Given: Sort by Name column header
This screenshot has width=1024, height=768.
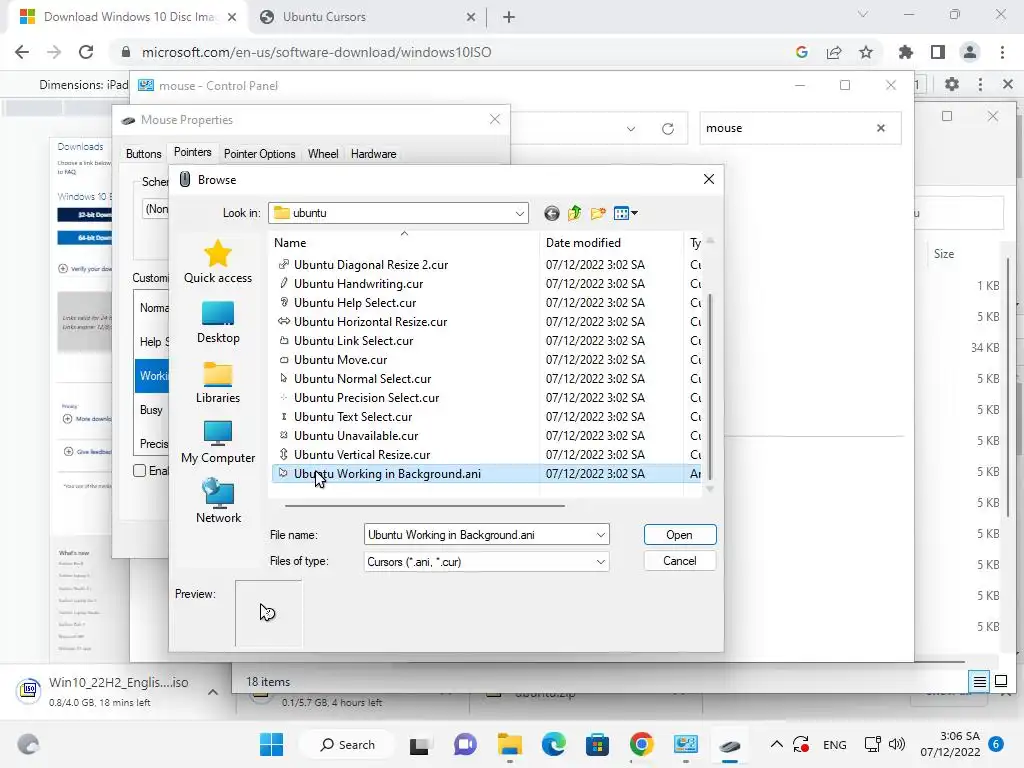Looking at the screenshot, I should point(405,242).
